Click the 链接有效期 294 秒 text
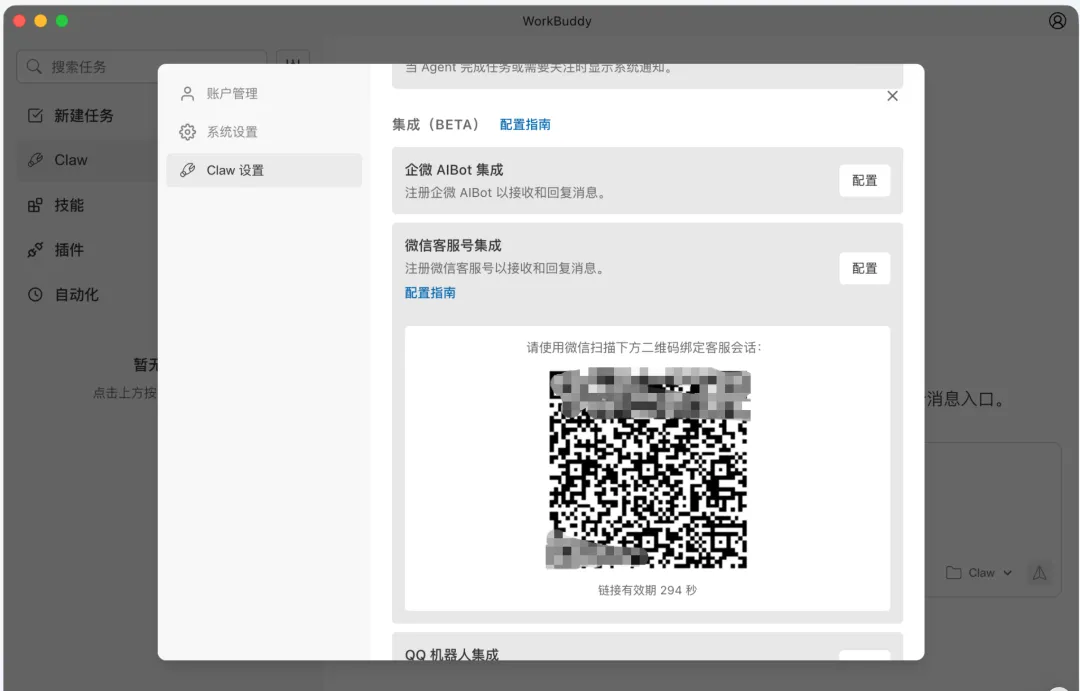This screenshot has width=1080, height=691. point(647,590)
